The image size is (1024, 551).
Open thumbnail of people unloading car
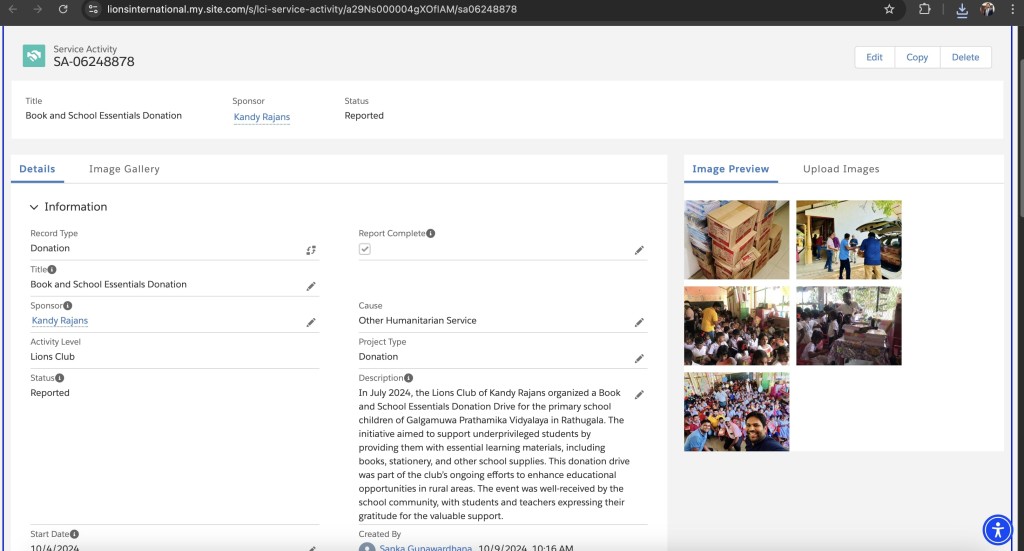[849, 240]
